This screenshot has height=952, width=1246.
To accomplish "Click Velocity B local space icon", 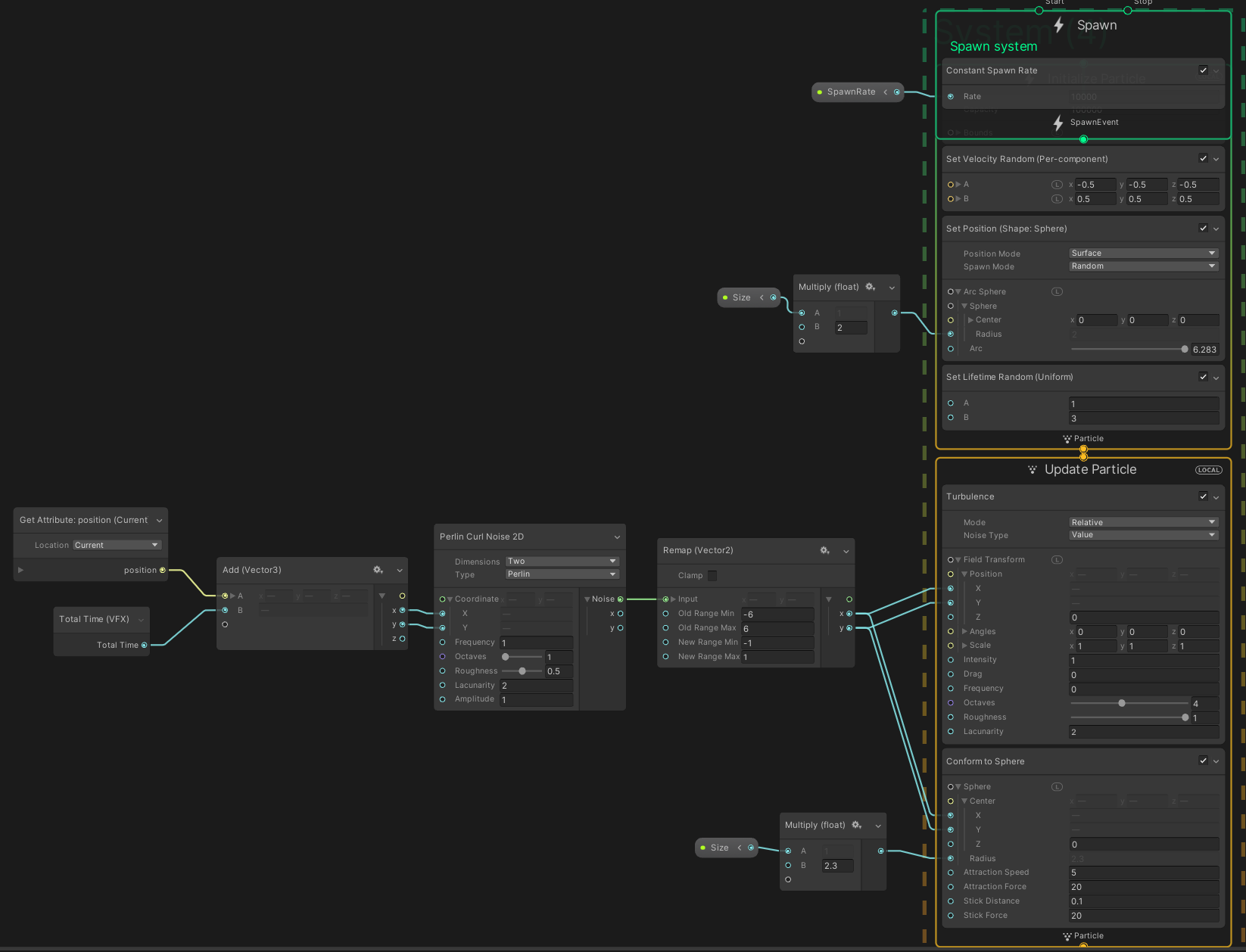I will coord(1058,199).
